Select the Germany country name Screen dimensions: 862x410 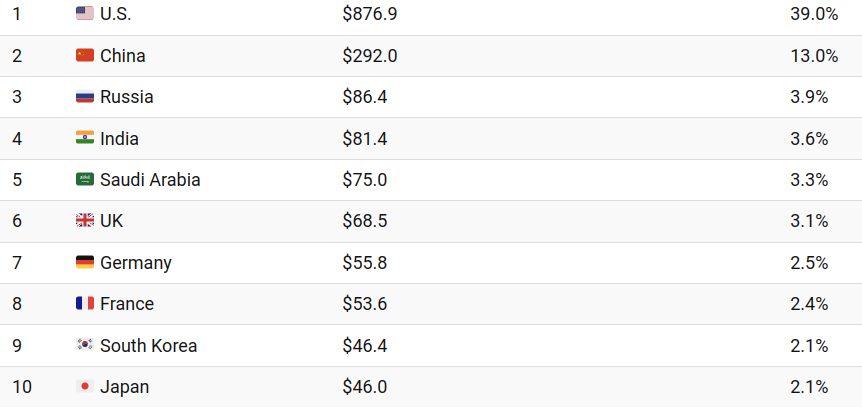136,263
